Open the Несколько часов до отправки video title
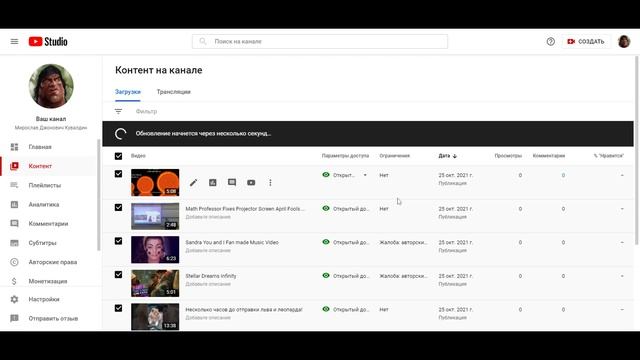 tap(244, 309)
